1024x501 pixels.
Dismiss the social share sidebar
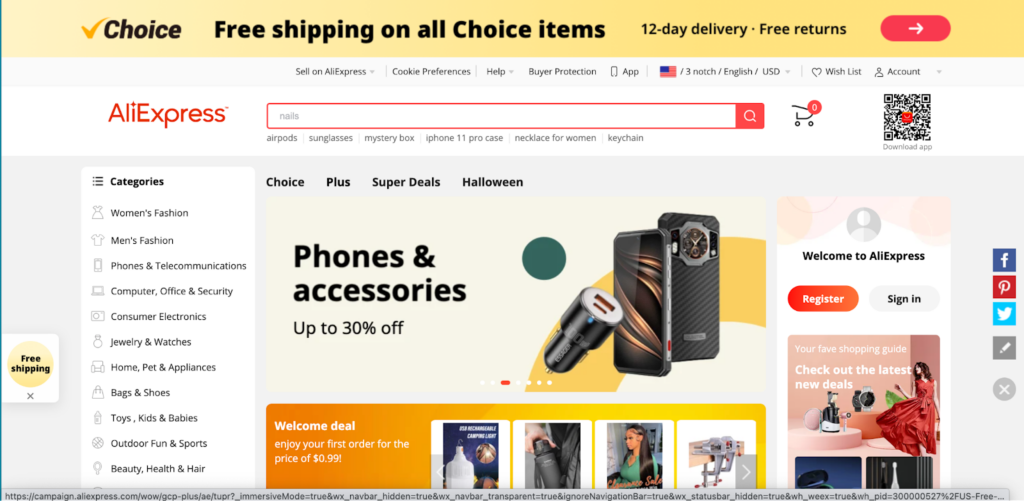point(1004,389)
